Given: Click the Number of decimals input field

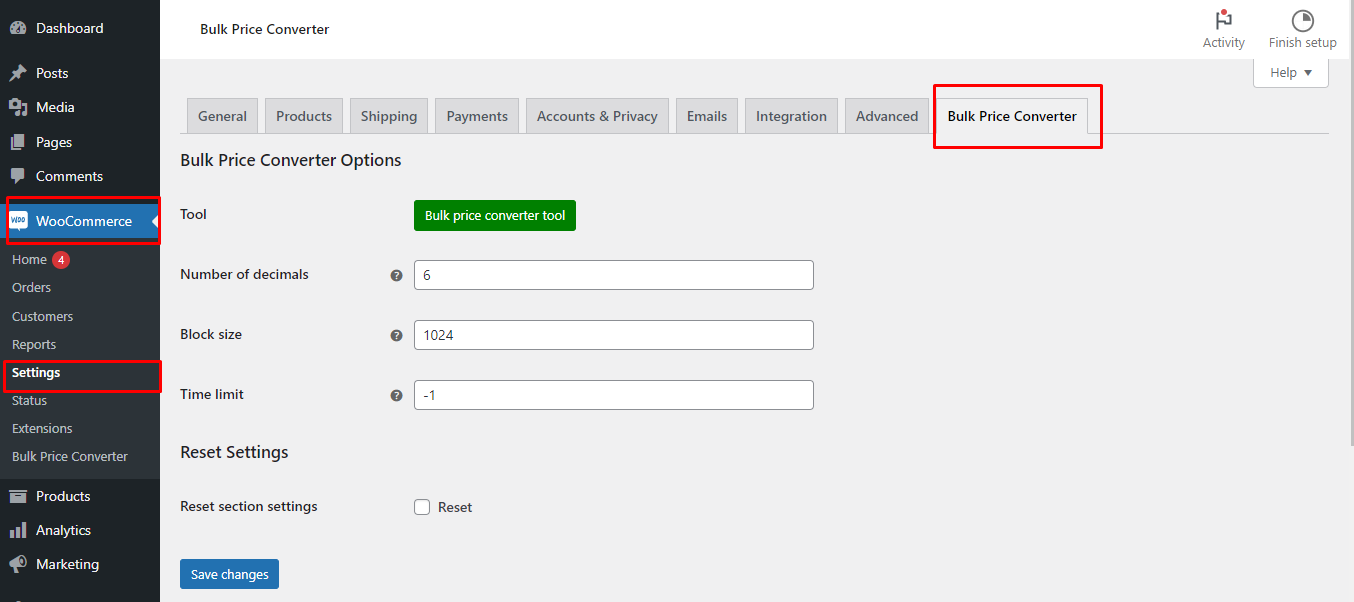Looking at the screenshot, I should [x=614, y=275].
